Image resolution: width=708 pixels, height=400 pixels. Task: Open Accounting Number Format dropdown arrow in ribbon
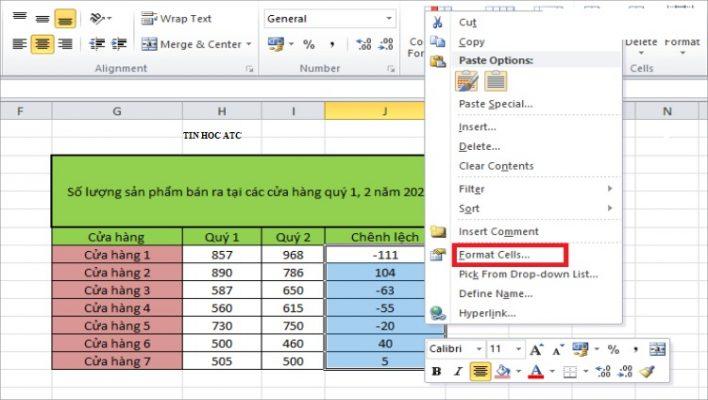pyautogui.click(x=291, y=44)
